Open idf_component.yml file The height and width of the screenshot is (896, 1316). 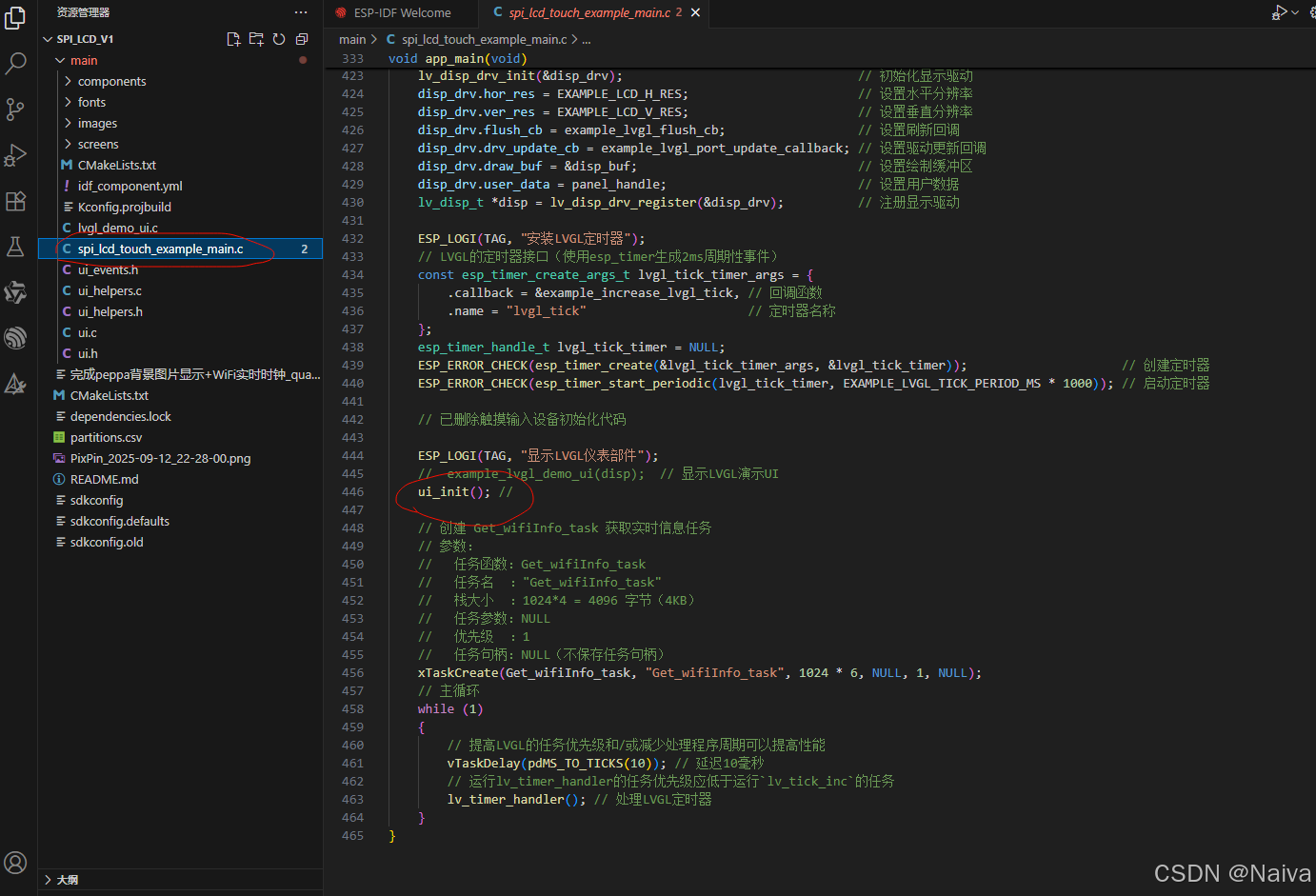coord(181,186)
